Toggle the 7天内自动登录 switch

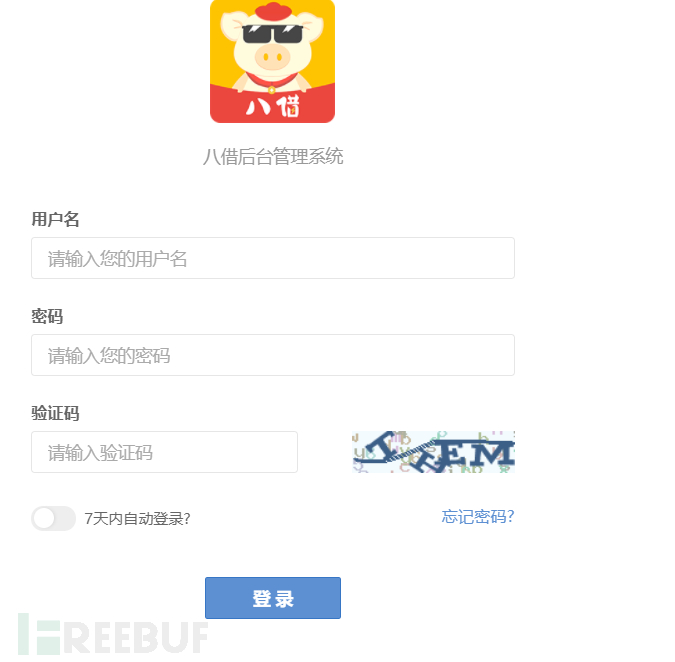[x=53, y=518]
